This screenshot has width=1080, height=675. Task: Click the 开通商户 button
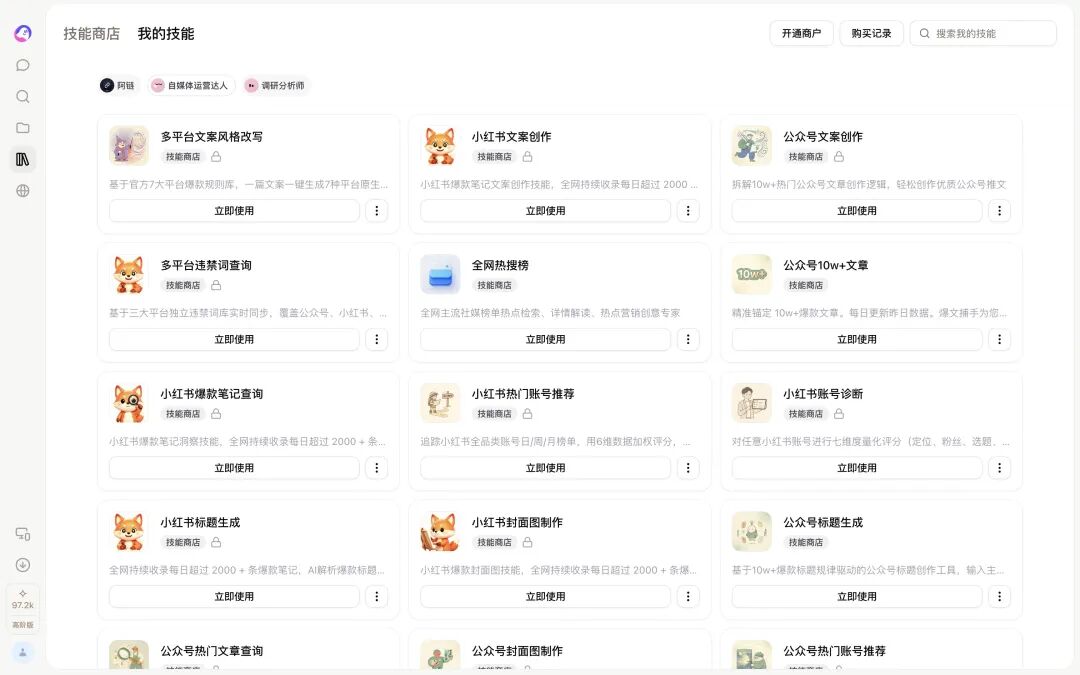tap(802, 33)
